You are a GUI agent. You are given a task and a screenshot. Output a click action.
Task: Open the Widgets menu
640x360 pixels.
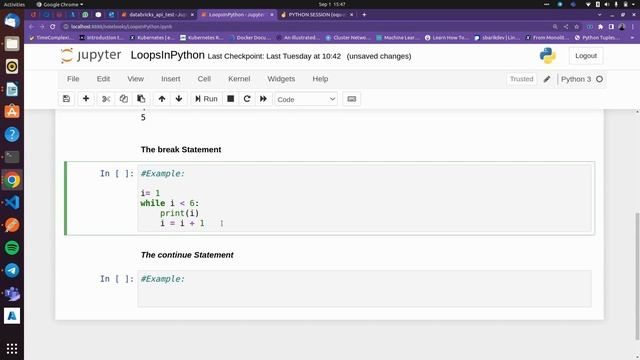click(281, 79)
